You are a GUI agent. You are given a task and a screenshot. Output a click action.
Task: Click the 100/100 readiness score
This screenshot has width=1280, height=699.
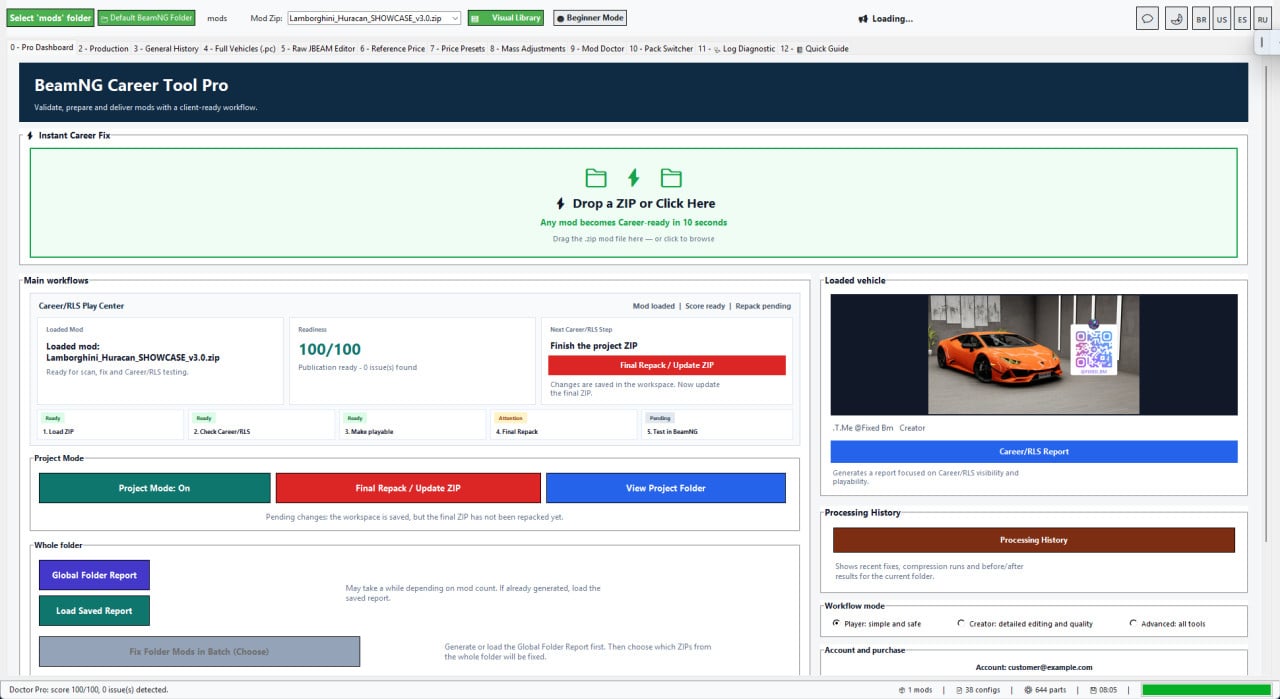(329, 350)
